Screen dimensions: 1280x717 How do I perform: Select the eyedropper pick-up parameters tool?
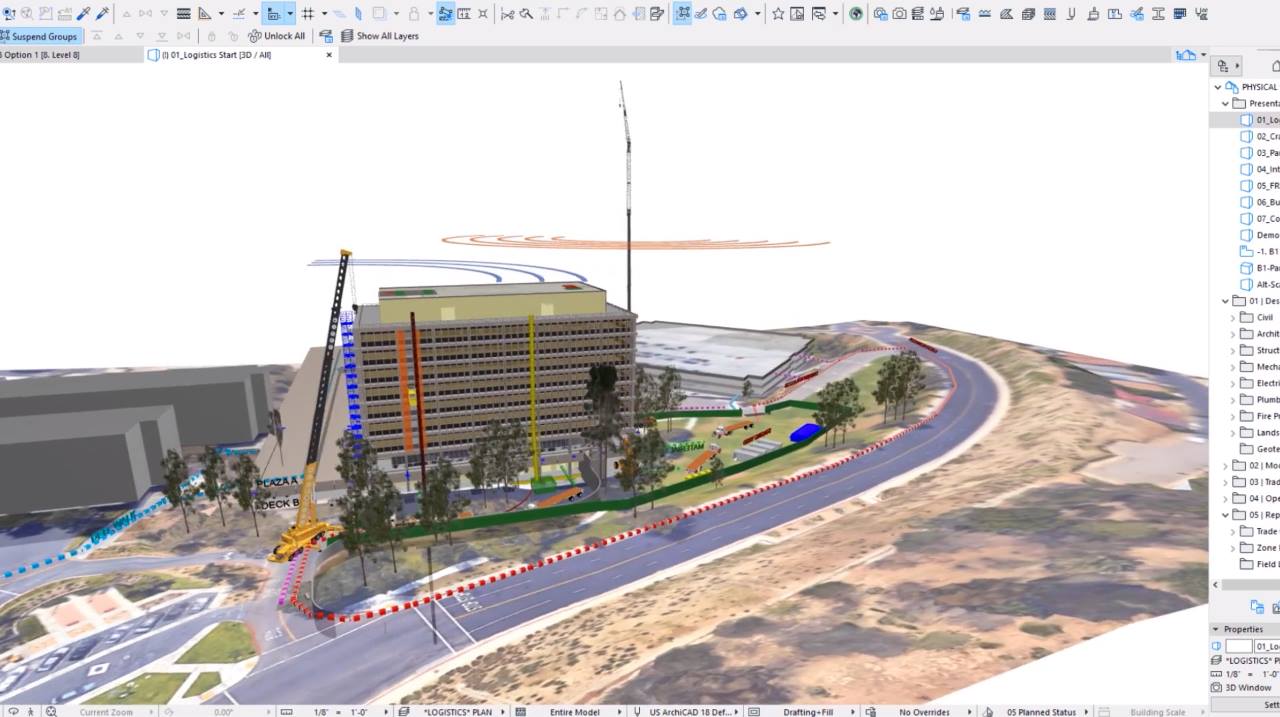coord(84,14)
